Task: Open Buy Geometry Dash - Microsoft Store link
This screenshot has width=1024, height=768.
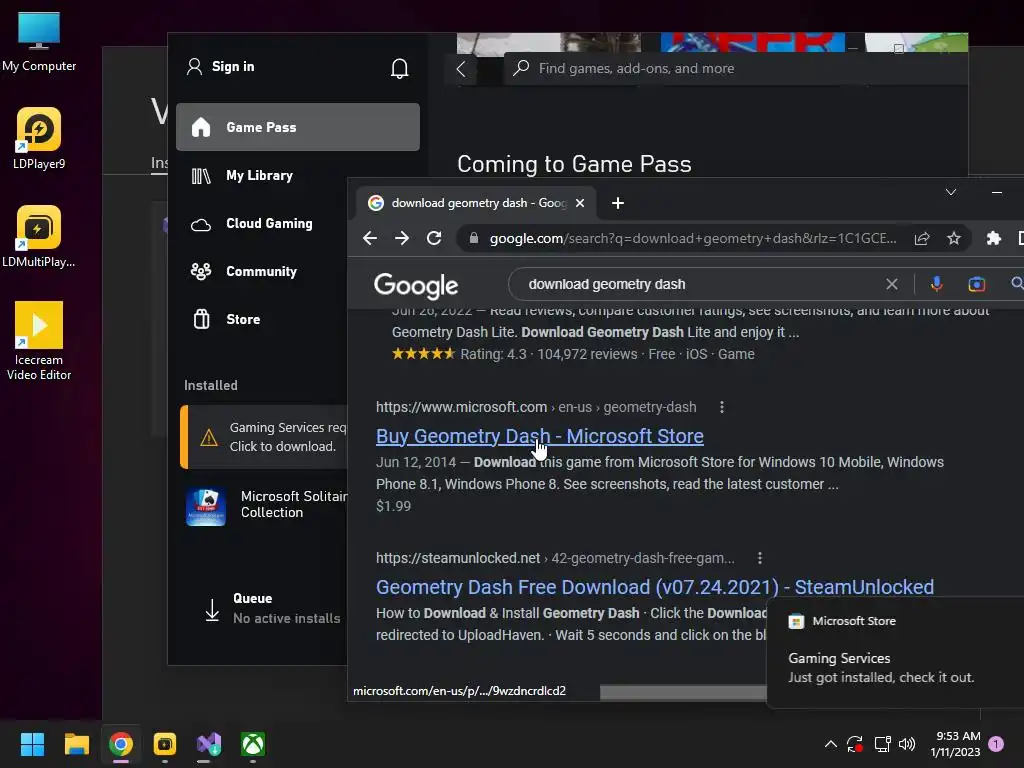Action: (539, 436)
